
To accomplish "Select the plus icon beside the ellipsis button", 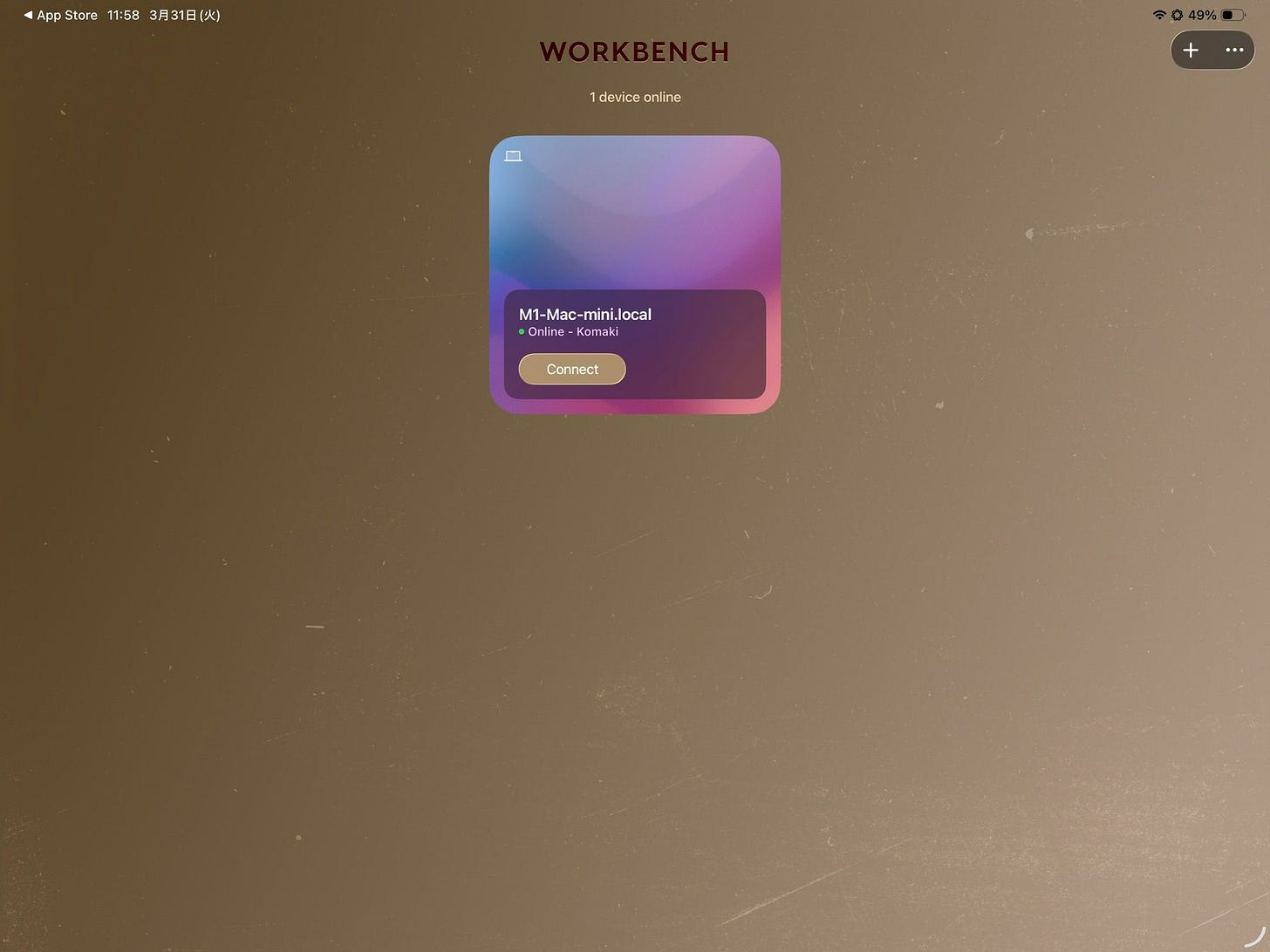I will point(1191,50).
